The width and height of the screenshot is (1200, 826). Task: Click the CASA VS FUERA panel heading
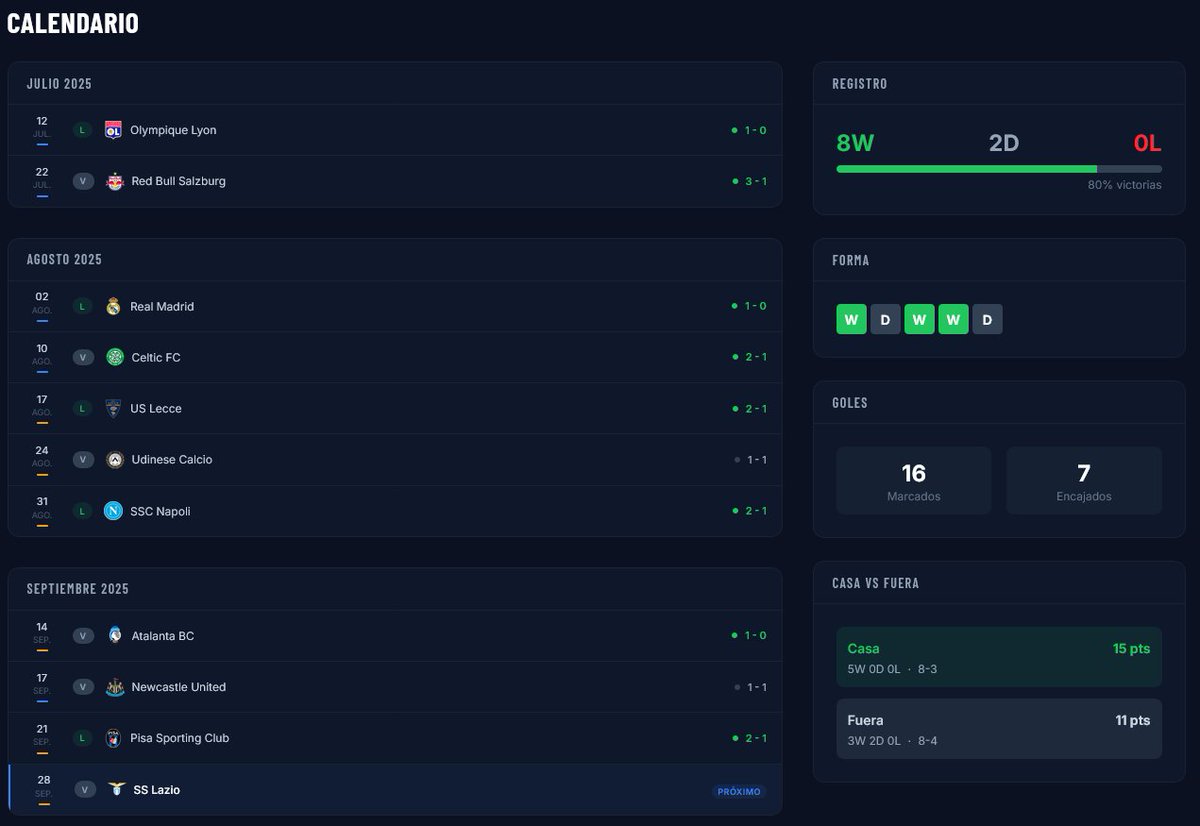click(x=875, y=583)
